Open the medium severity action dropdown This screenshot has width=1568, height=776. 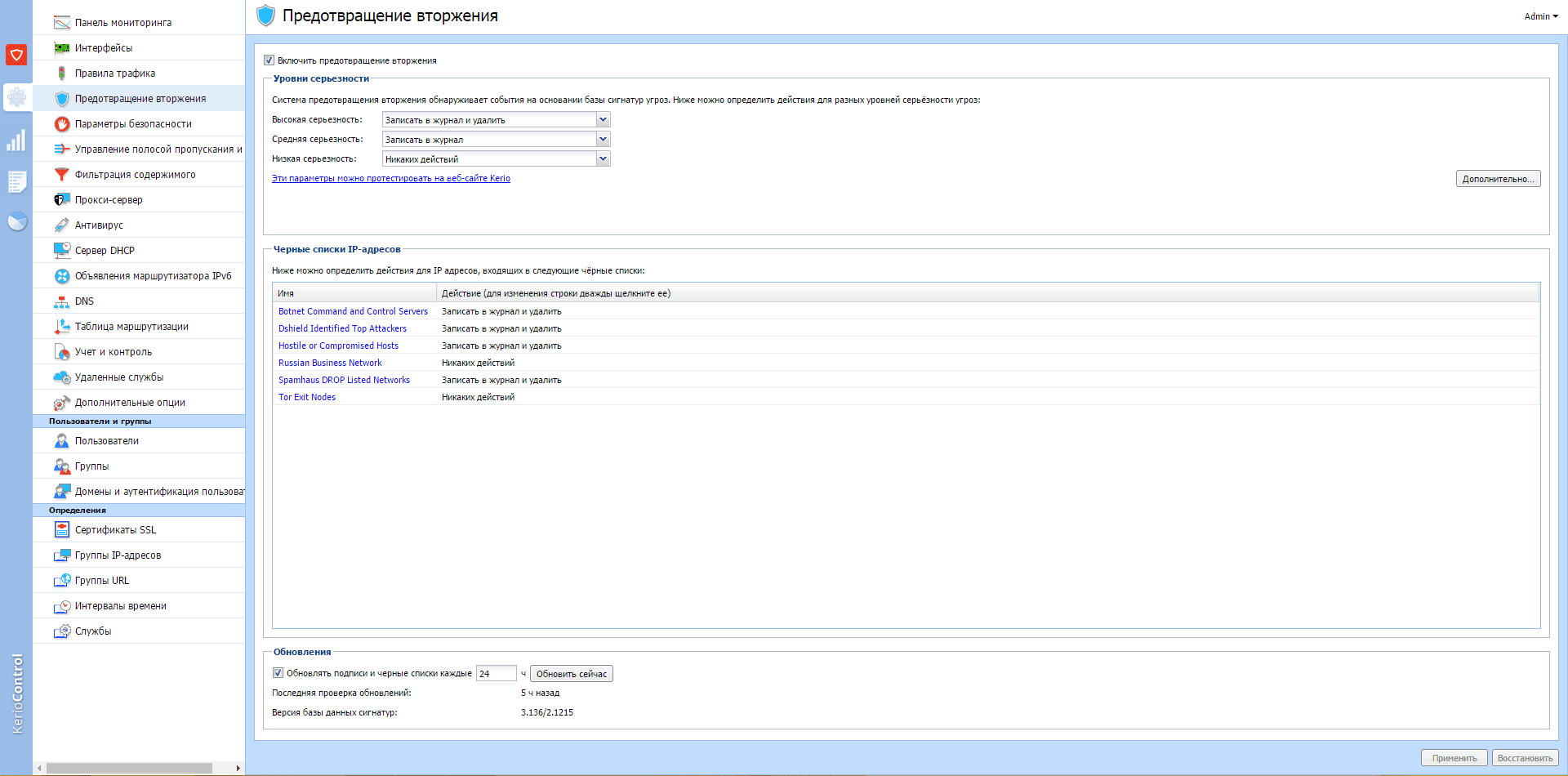point(603,140)
